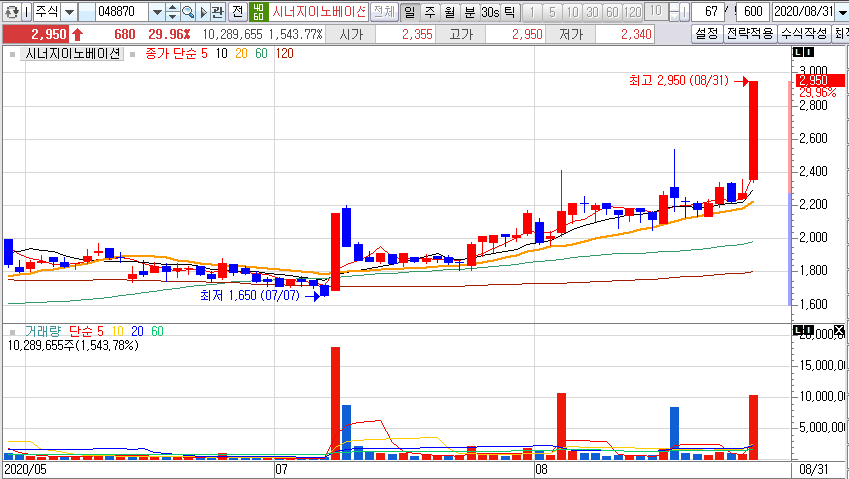This screenshot has height=479, width=849.
Task: Click the interval value box showing 10
Action: [x=656, y=11]
